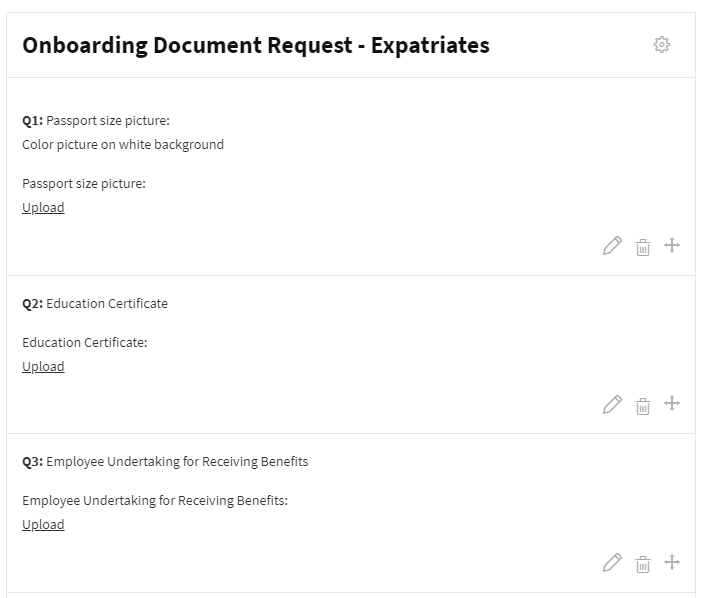The height and width of the screenshot is (598, 704).
Task: Delete Q3 Employee Undertaking question
Action: click(643, 564)
